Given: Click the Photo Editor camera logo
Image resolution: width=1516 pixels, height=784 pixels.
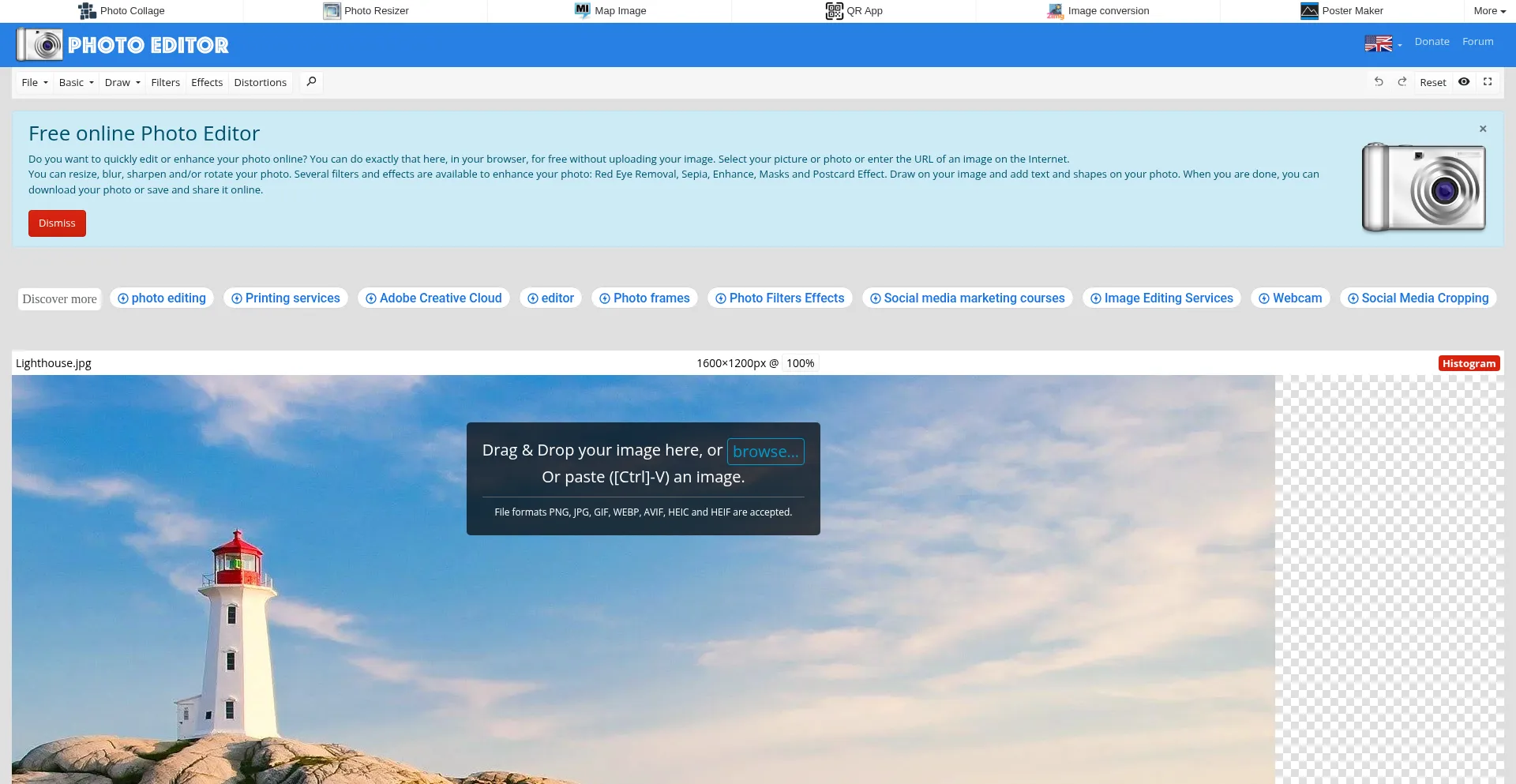Looking at the screenshot, I should pyautogui.click(x=39, y=45).
